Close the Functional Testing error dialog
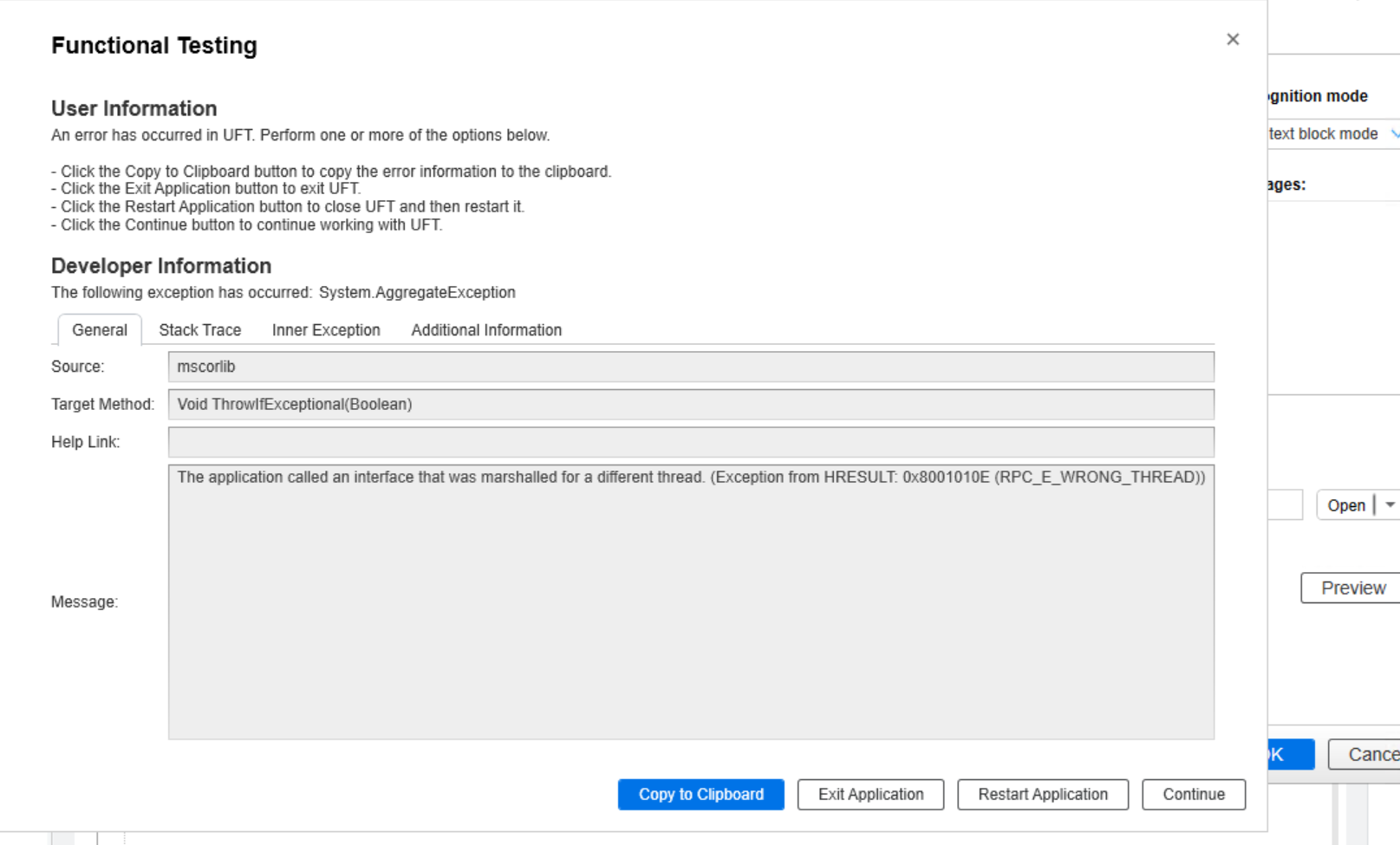 [x=1233, y=39]
